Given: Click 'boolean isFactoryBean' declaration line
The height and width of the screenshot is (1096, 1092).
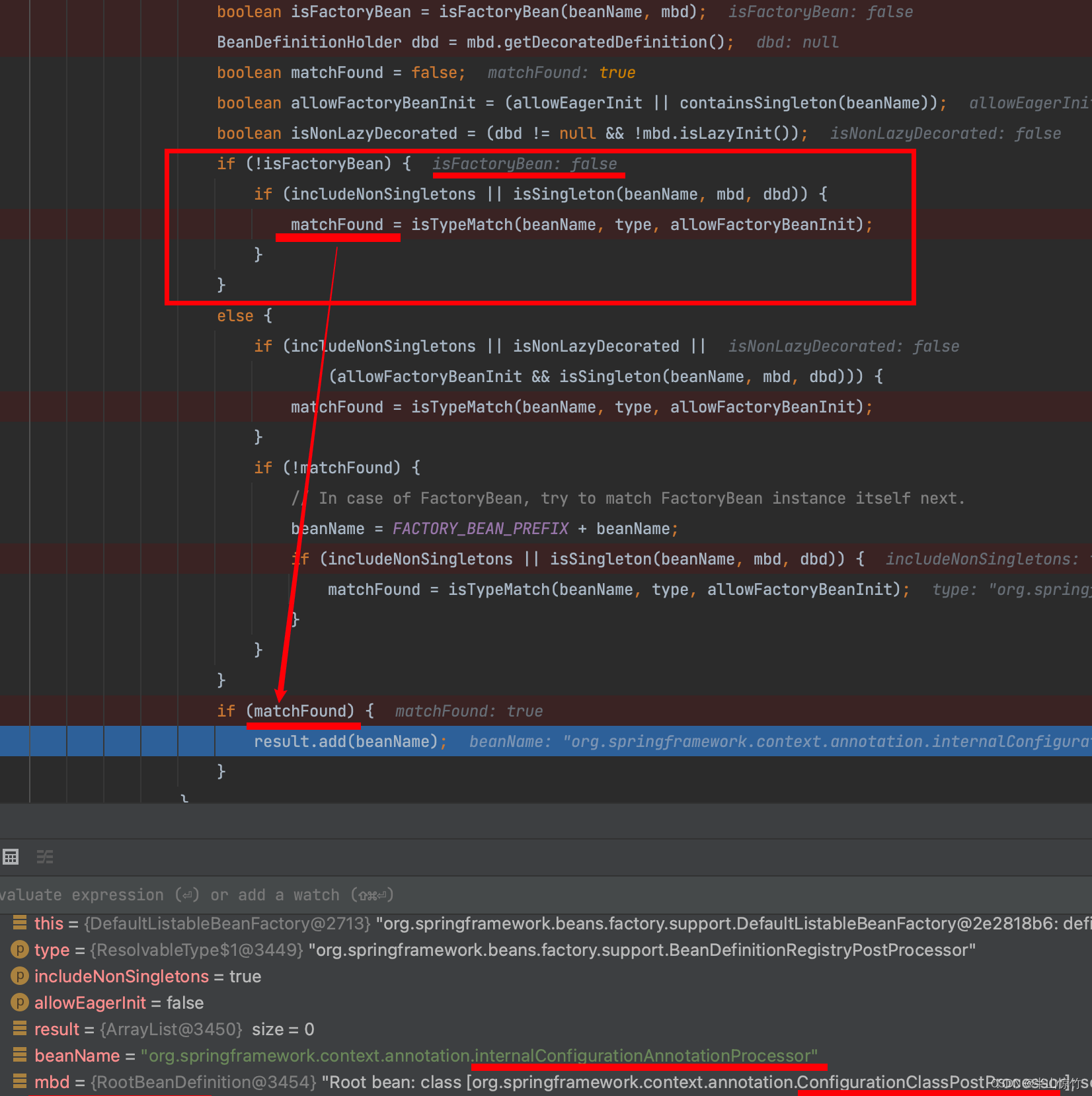Looking at the screenshot, I should click(461, 11).
